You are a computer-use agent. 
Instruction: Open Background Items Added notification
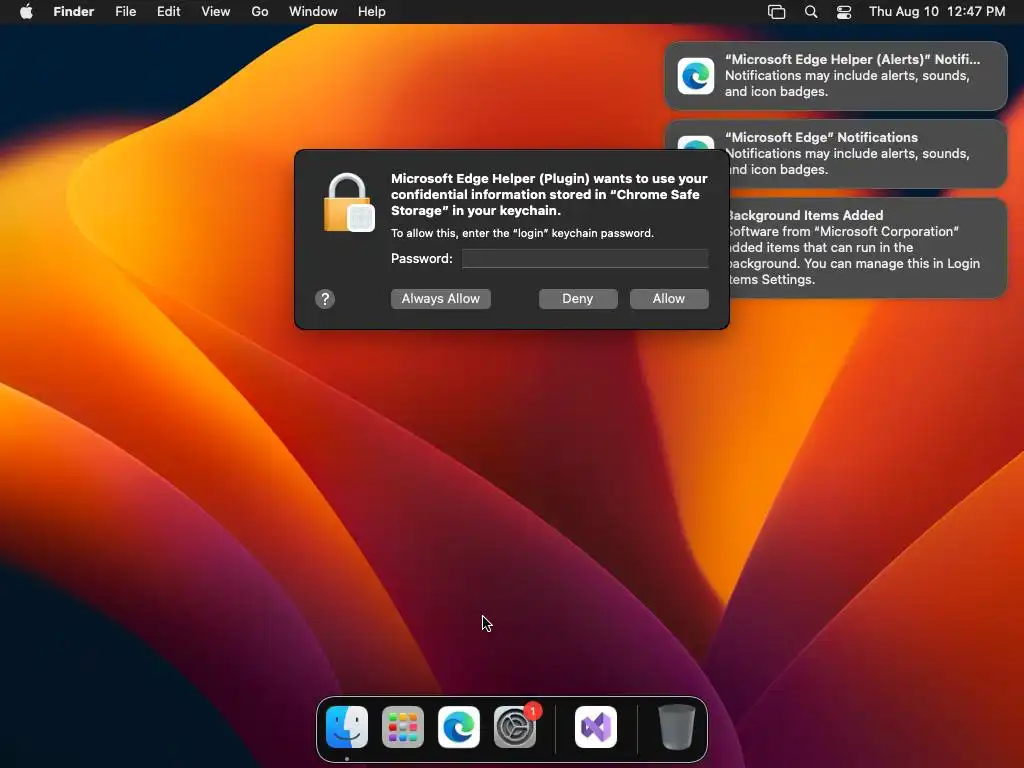pos(868,248)
